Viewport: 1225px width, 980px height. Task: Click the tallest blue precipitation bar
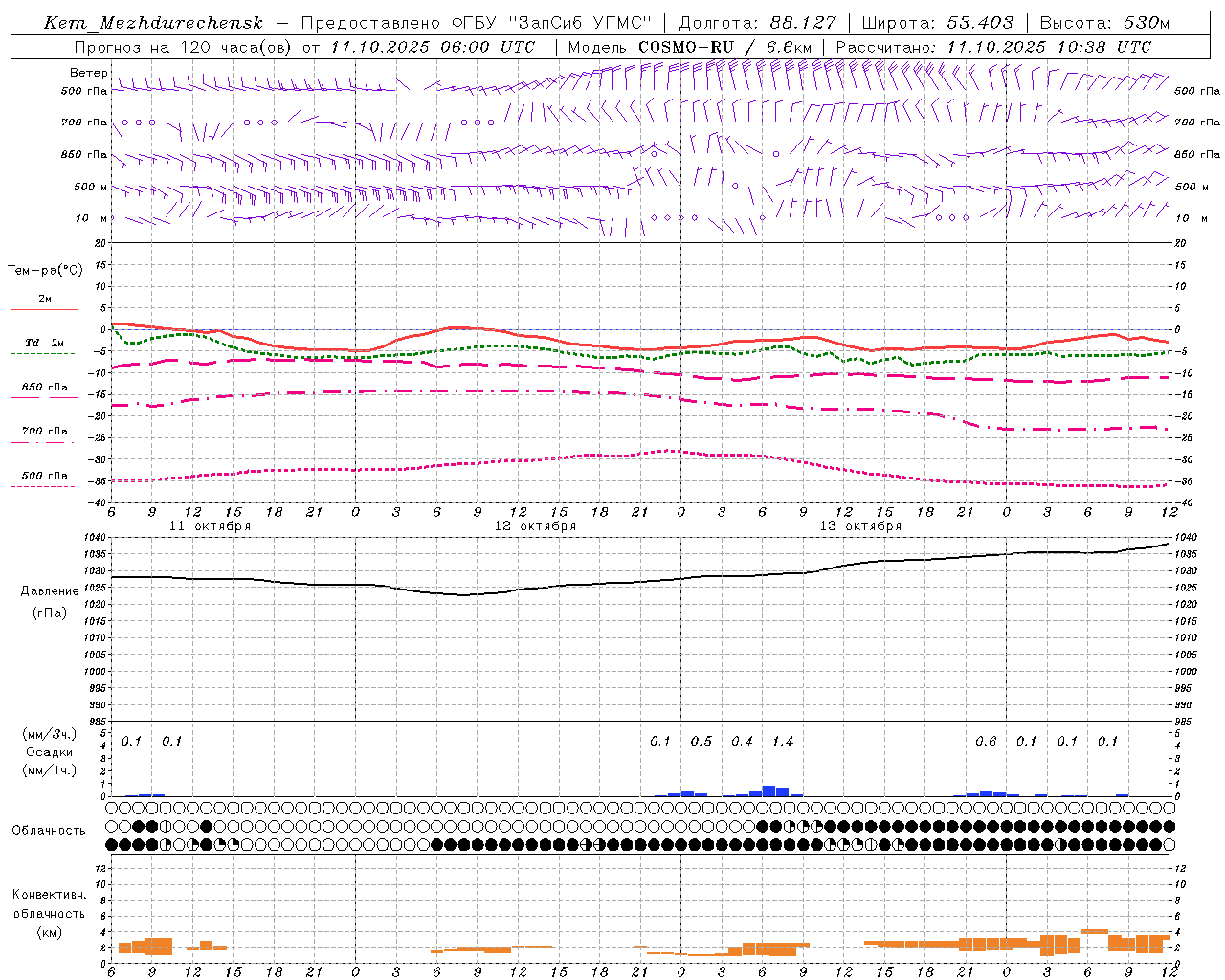pyautogui.click(x=768, y=791)
